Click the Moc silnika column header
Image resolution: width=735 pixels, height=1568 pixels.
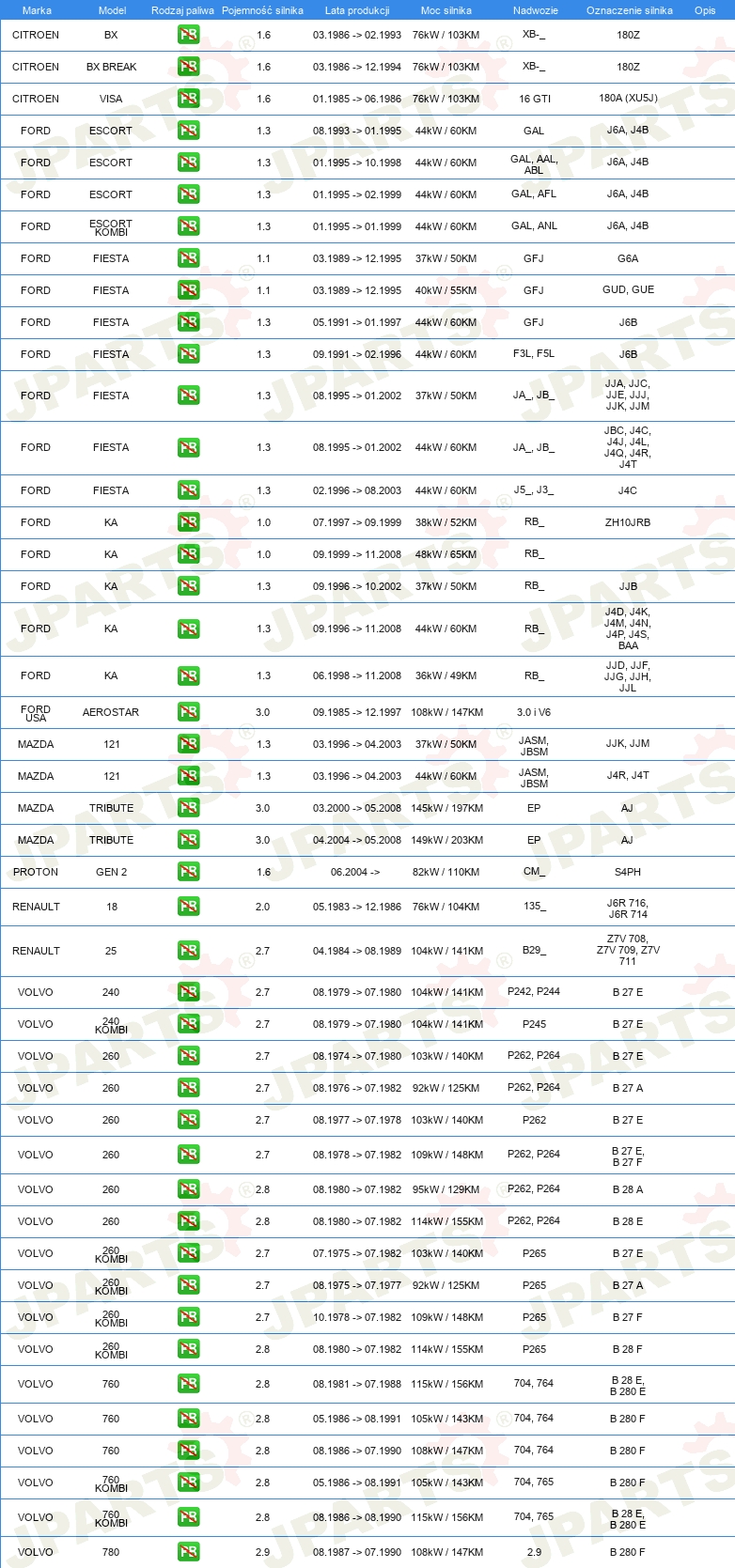pyautogui.click(x=446, y=10)
